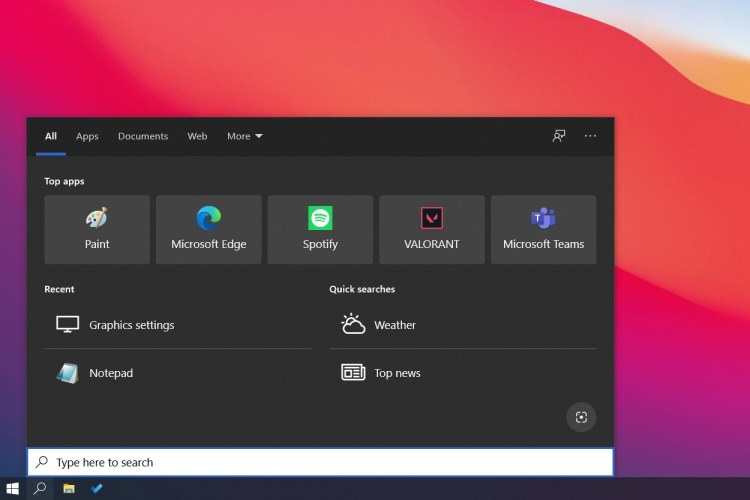Open the Paint app tile
Image resolution: width=750 pixels, height=500 pixels.
pyautogui.click(x=97, y=229)
